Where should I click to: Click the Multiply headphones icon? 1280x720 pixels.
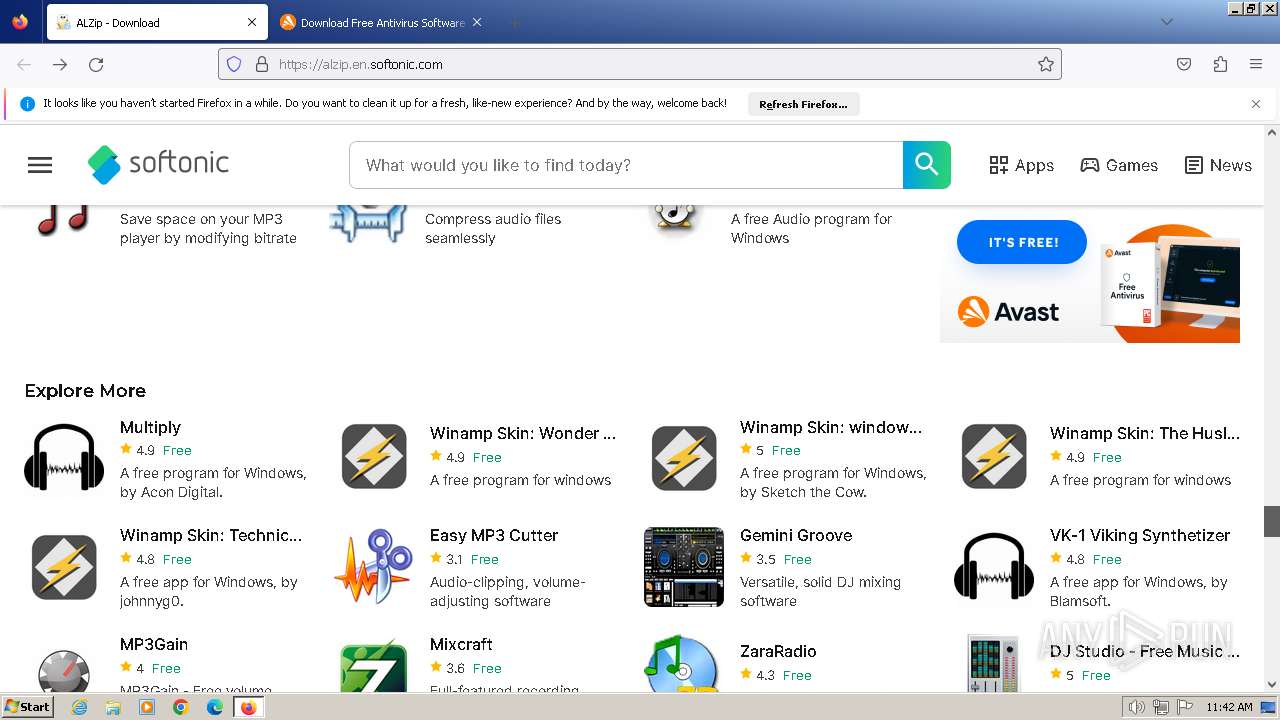coord(64,459)
